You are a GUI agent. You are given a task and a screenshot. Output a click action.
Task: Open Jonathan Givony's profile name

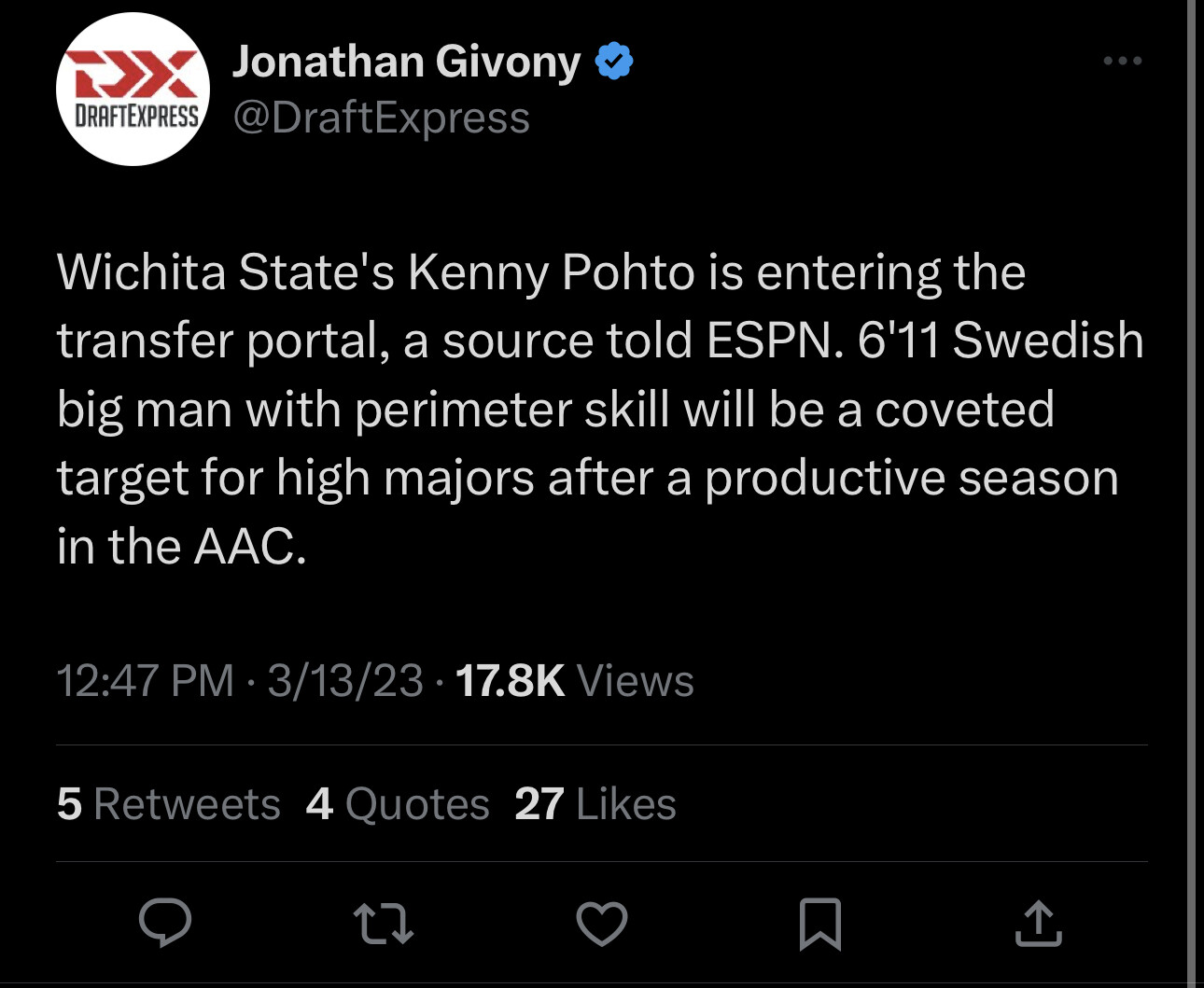tap(406, 63)
